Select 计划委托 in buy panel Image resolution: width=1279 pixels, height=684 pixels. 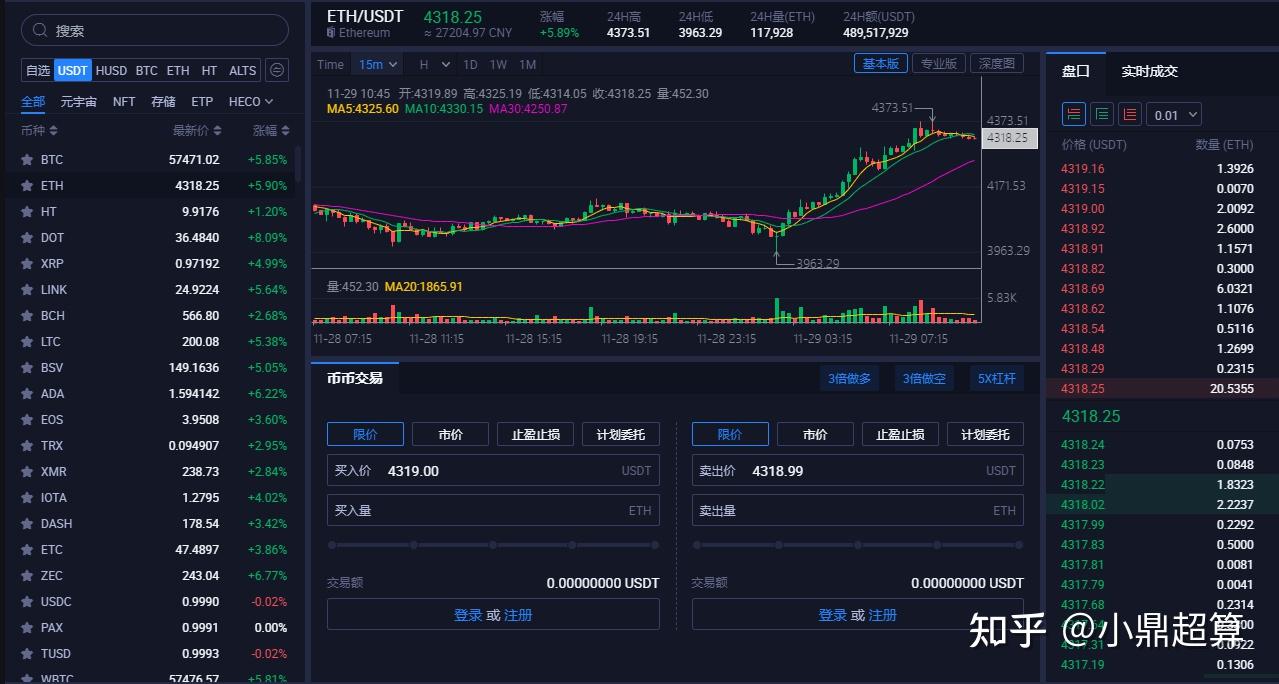coord(621,434)
